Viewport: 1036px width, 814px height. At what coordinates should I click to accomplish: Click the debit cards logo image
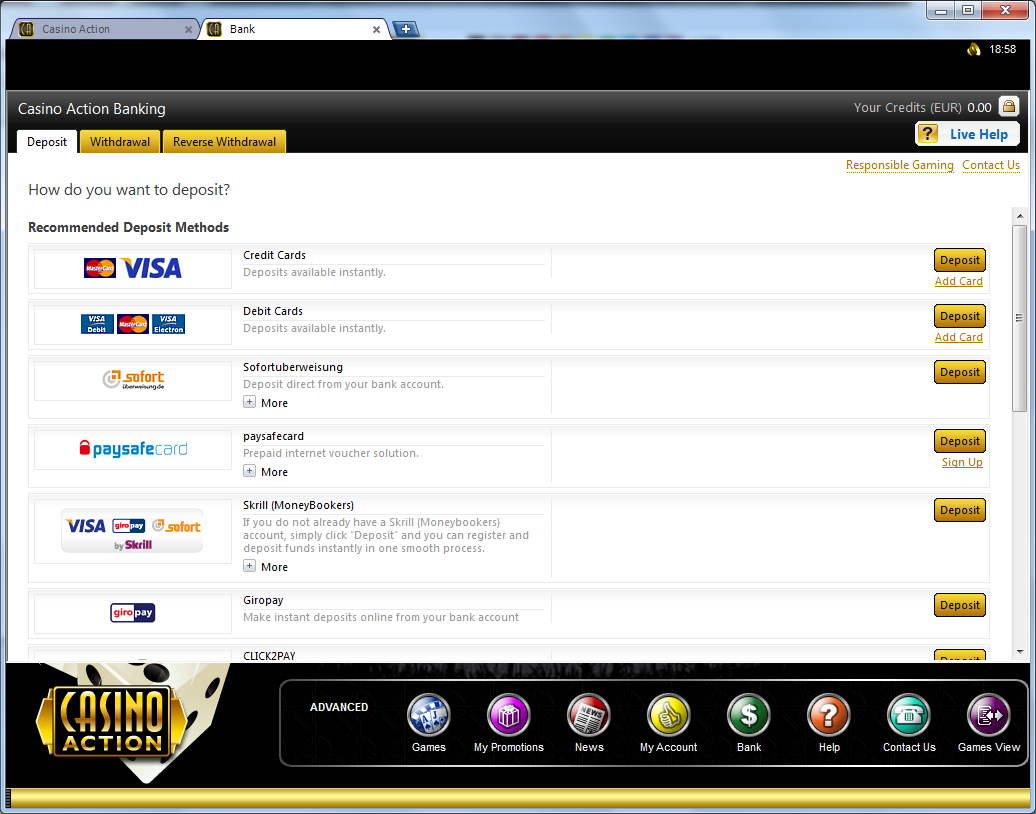(133, 324)
